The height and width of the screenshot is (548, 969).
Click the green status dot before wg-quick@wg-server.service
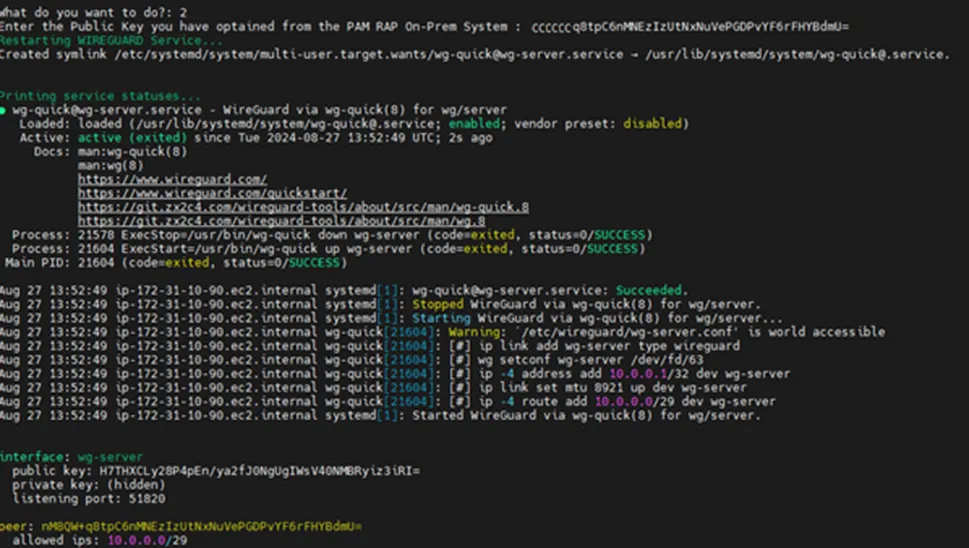click(x=2, y=110)
